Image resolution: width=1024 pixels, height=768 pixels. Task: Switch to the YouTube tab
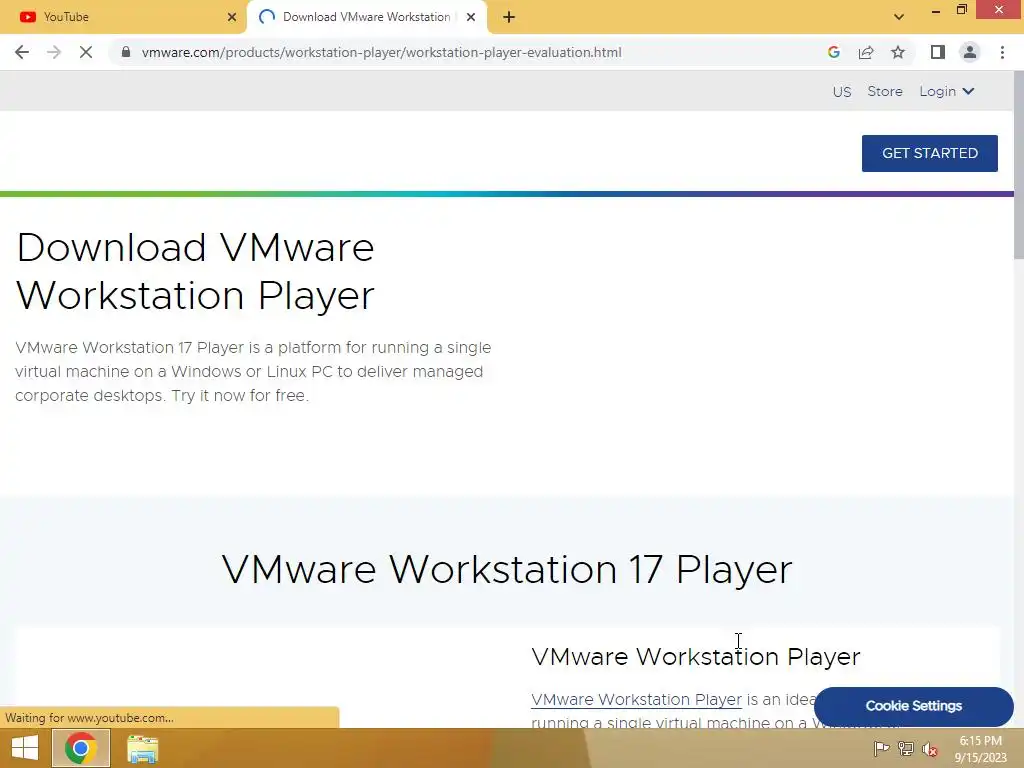pos(123,17)
